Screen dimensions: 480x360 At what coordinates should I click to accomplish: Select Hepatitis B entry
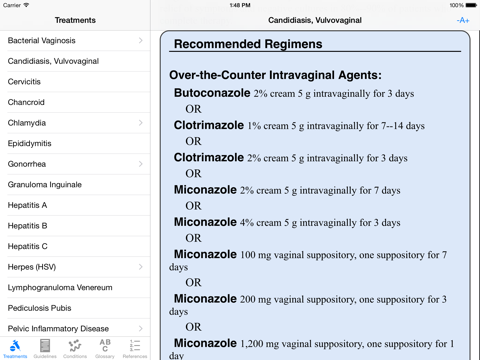[x=75, y=226]
